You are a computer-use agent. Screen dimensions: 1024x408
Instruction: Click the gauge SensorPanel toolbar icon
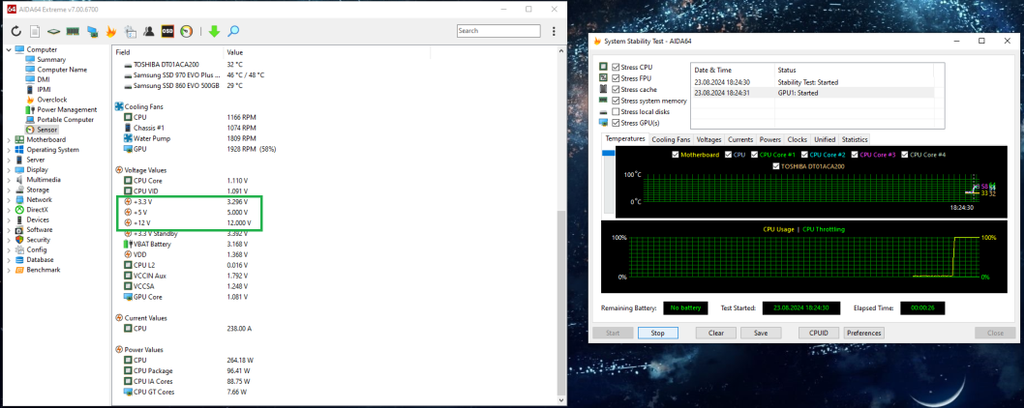click(x=187, y=31)
